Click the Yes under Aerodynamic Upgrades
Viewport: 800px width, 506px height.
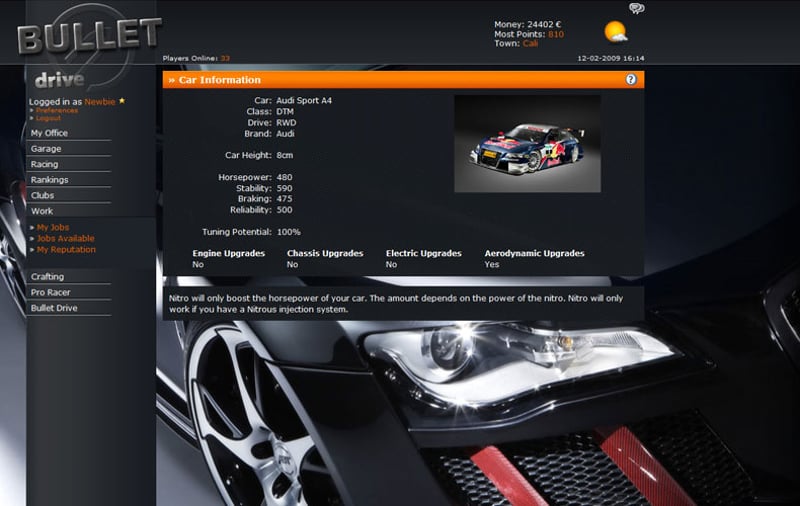click(x=492, y=264)
